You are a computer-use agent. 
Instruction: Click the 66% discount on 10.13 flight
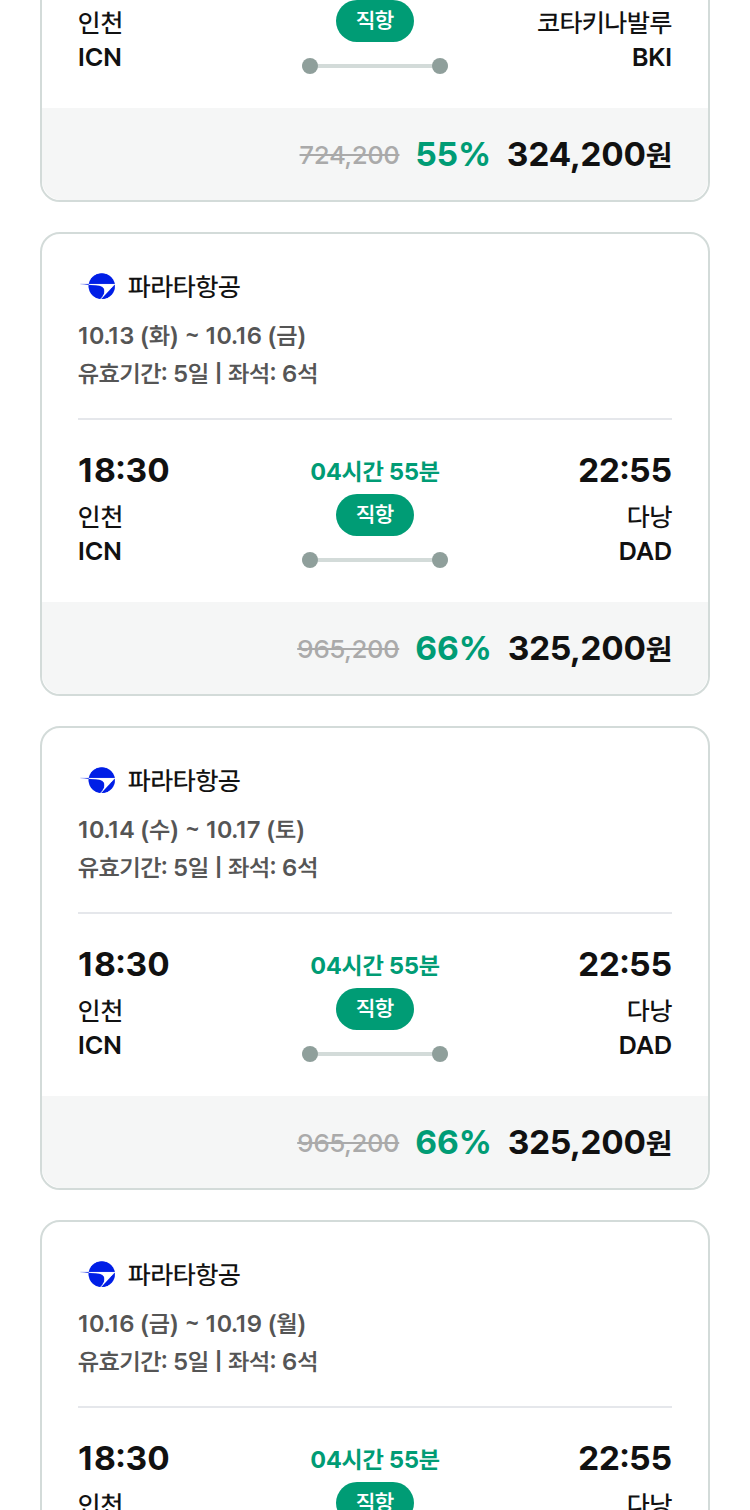pyautogui.click(x=453, y=649)
